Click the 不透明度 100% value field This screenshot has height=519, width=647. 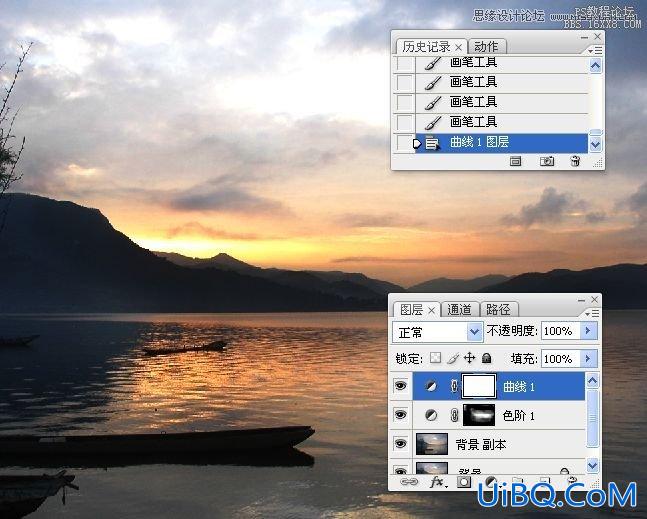point(561,331)
